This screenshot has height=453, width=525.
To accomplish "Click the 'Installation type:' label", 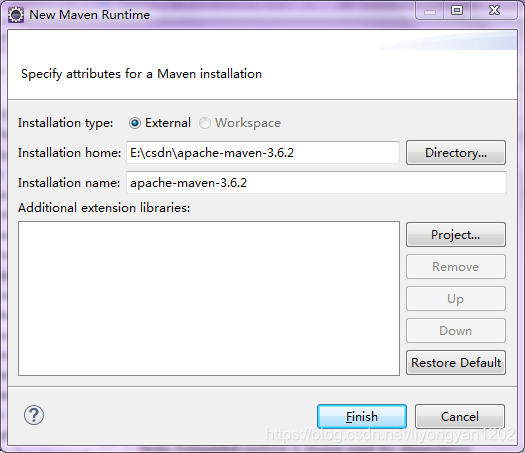I will pos(66,123).
